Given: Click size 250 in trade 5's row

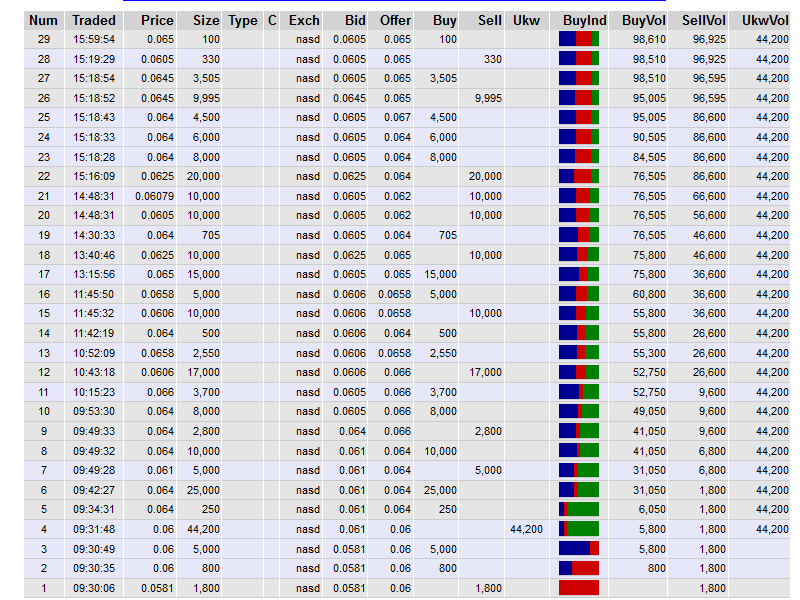Looking at the screenshot, I should [210, 509].
